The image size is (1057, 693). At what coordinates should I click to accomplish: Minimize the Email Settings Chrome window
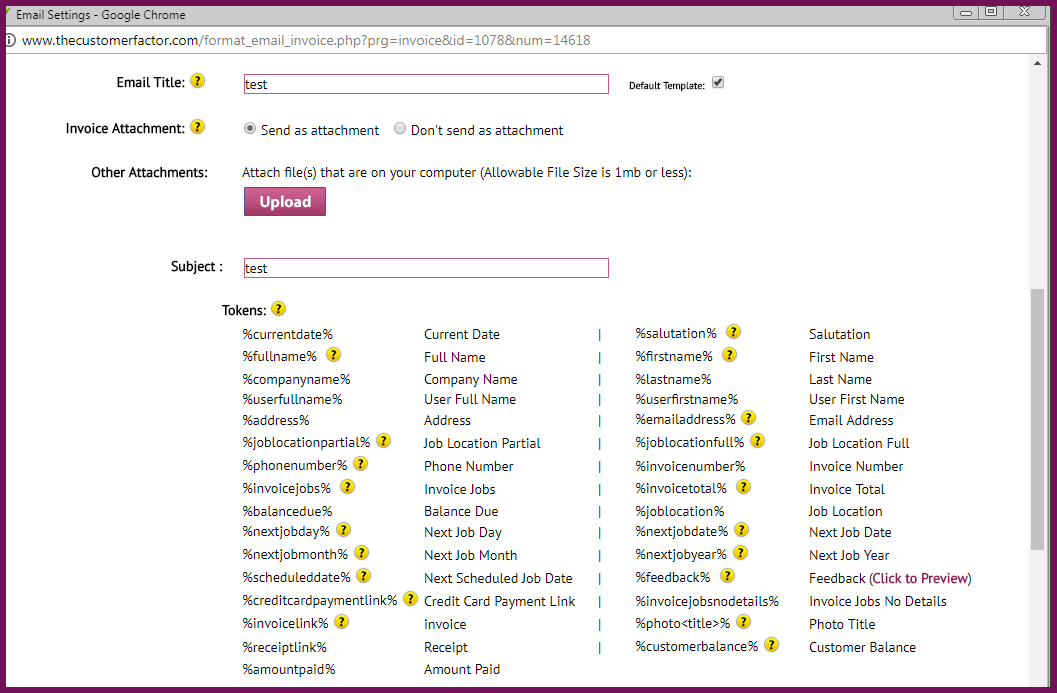(966, 11)
